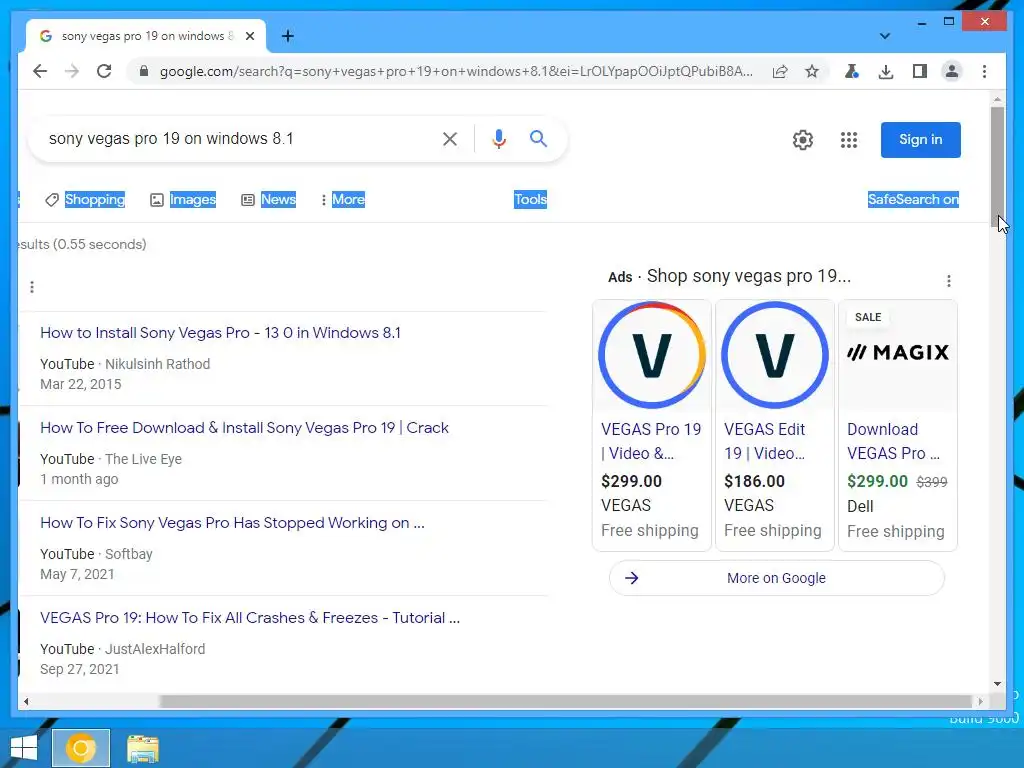The height and width of the screenshot is (768, 1024).
Task: Open the Google apps grid
Action: [x=849, y=140]
